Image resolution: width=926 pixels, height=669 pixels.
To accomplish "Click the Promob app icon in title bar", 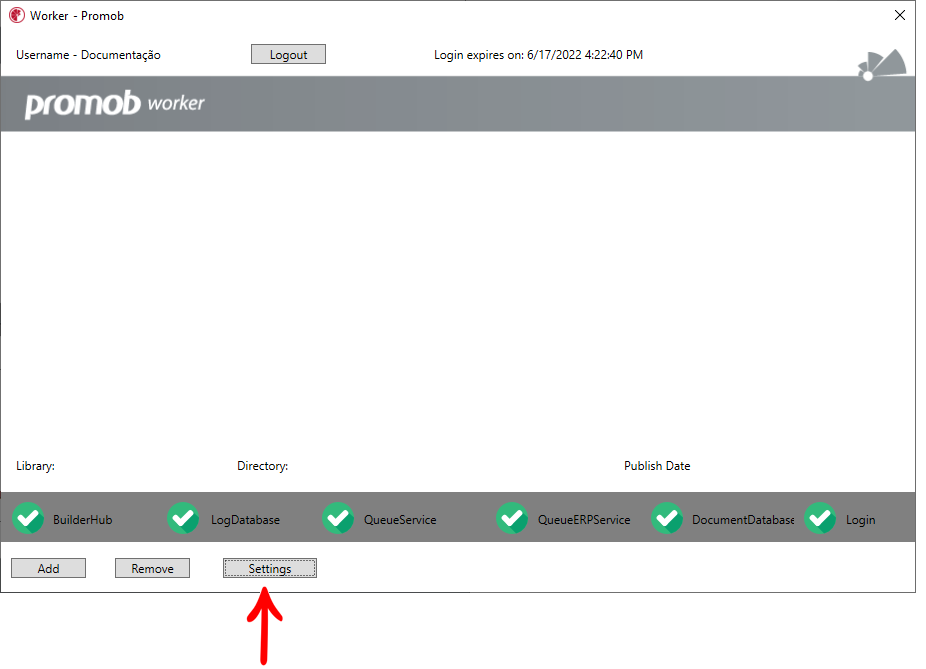I will pos(17,15).
